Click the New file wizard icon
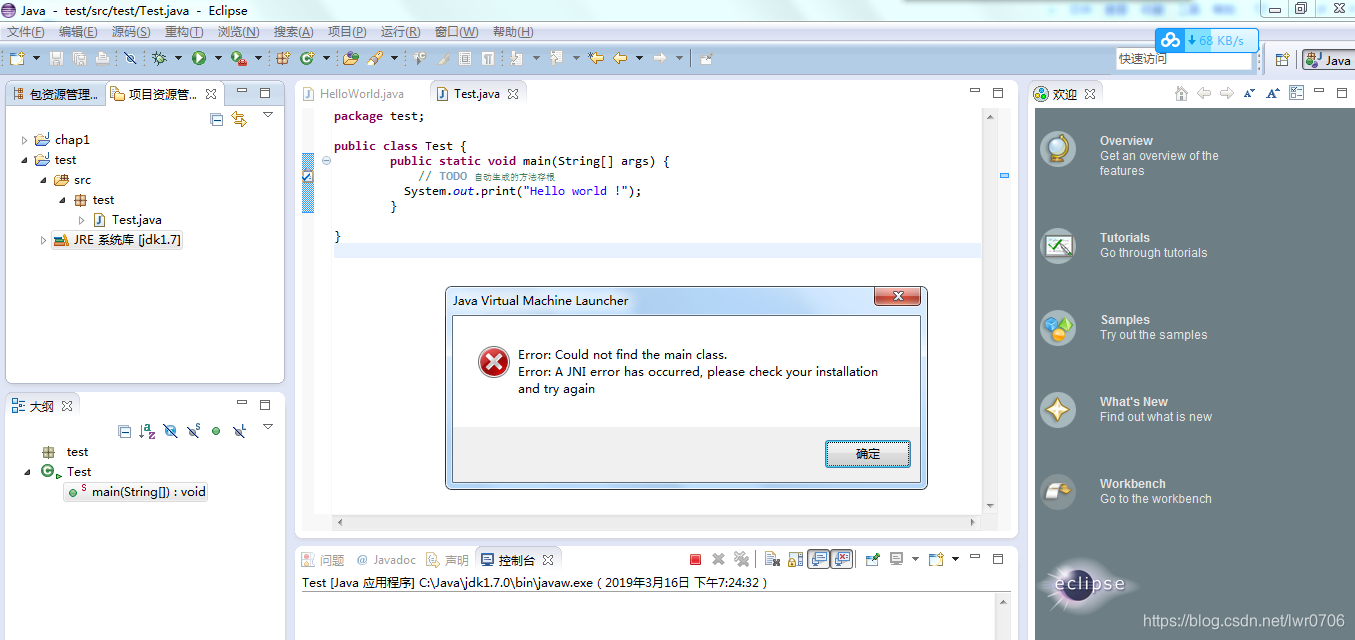1355x640 pixels. click(17, 59)
